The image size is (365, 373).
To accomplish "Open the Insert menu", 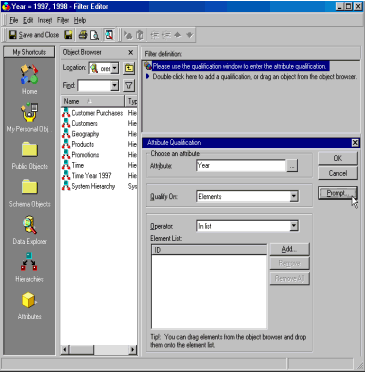I will coord(45,20).
